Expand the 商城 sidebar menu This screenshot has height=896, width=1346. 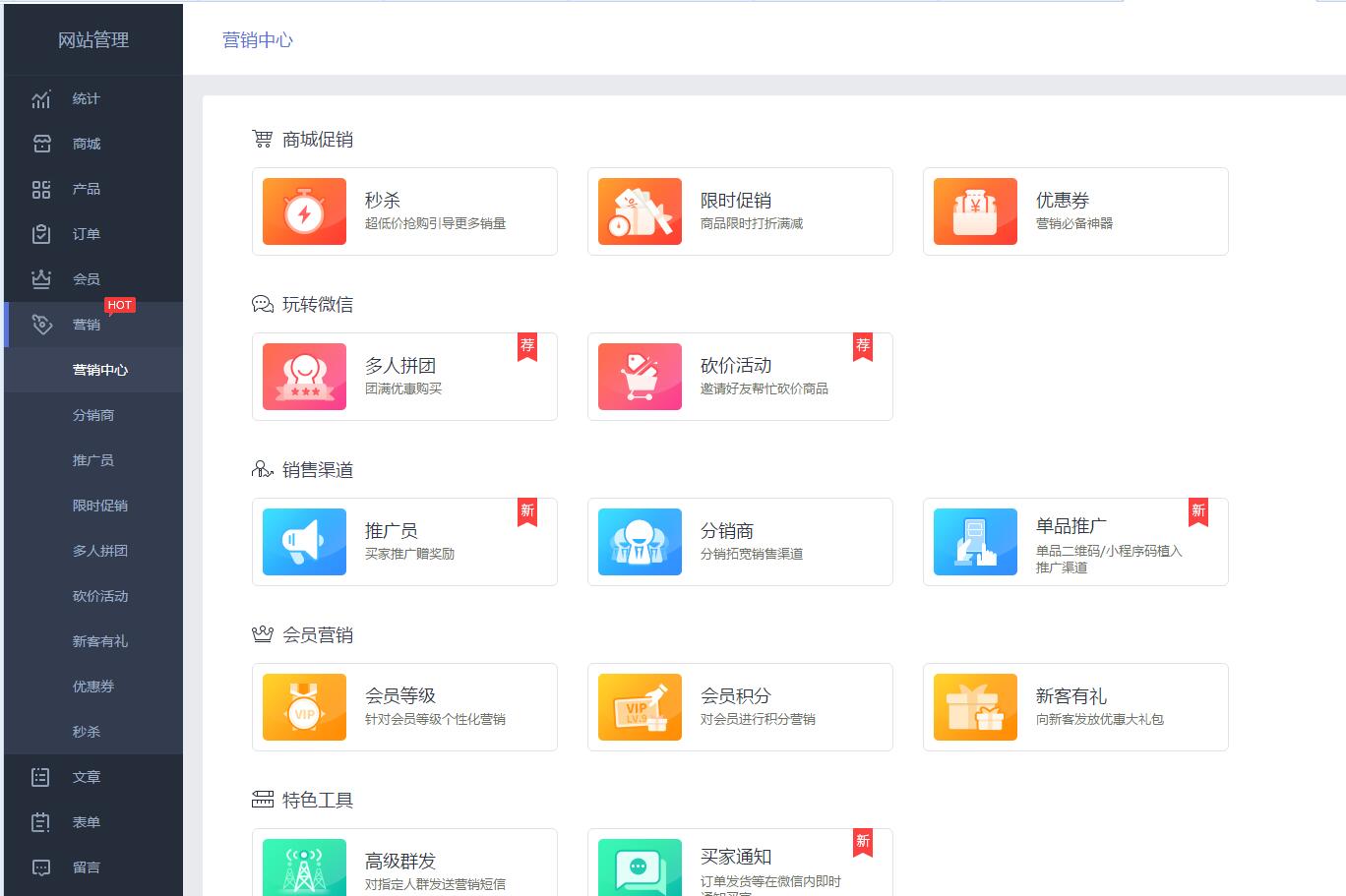86,144
